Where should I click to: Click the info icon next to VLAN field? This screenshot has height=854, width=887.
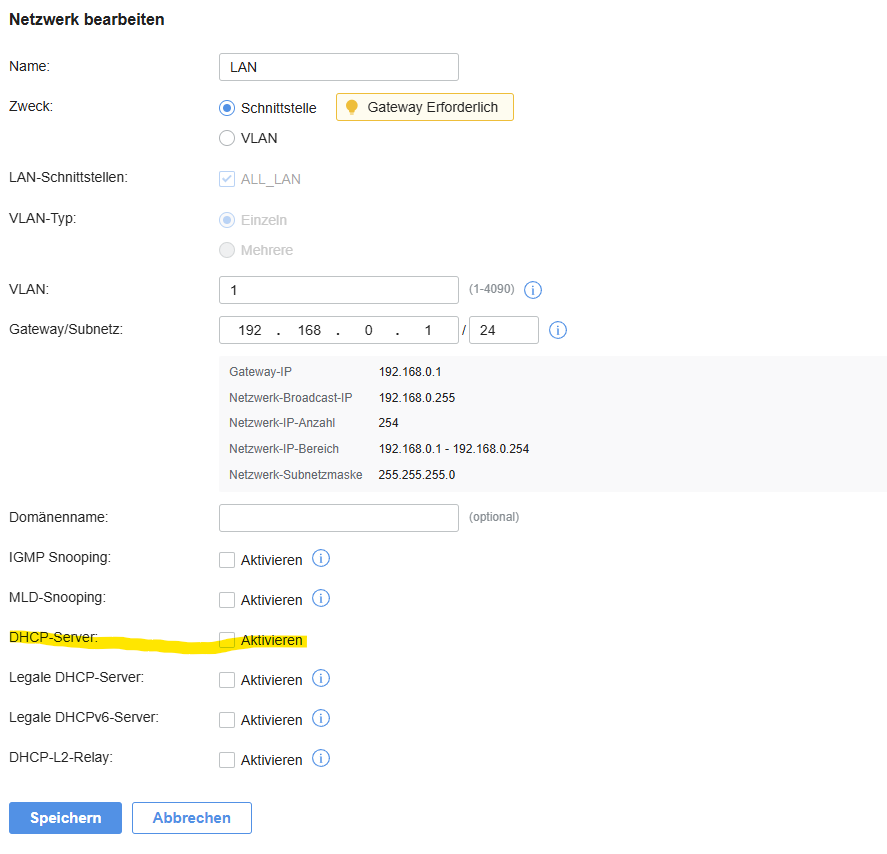click(533, 290)
